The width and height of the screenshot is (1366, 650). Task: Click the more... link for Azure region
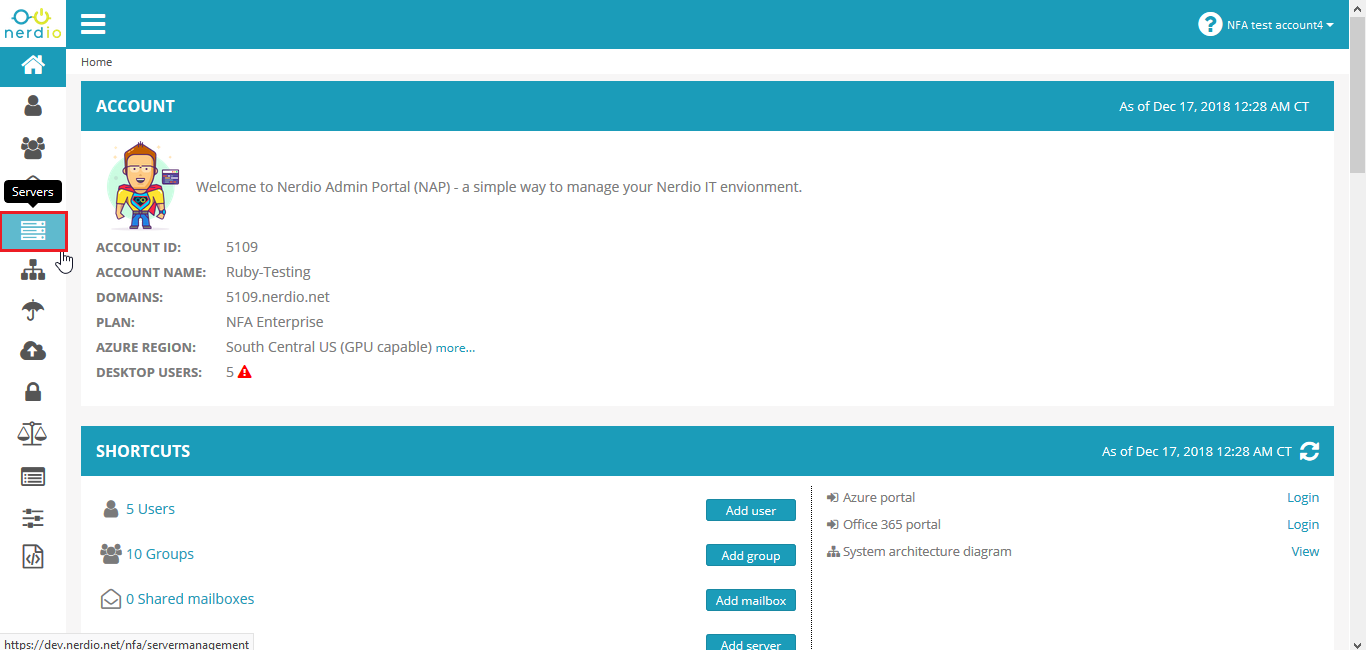[x=455, y=348]
